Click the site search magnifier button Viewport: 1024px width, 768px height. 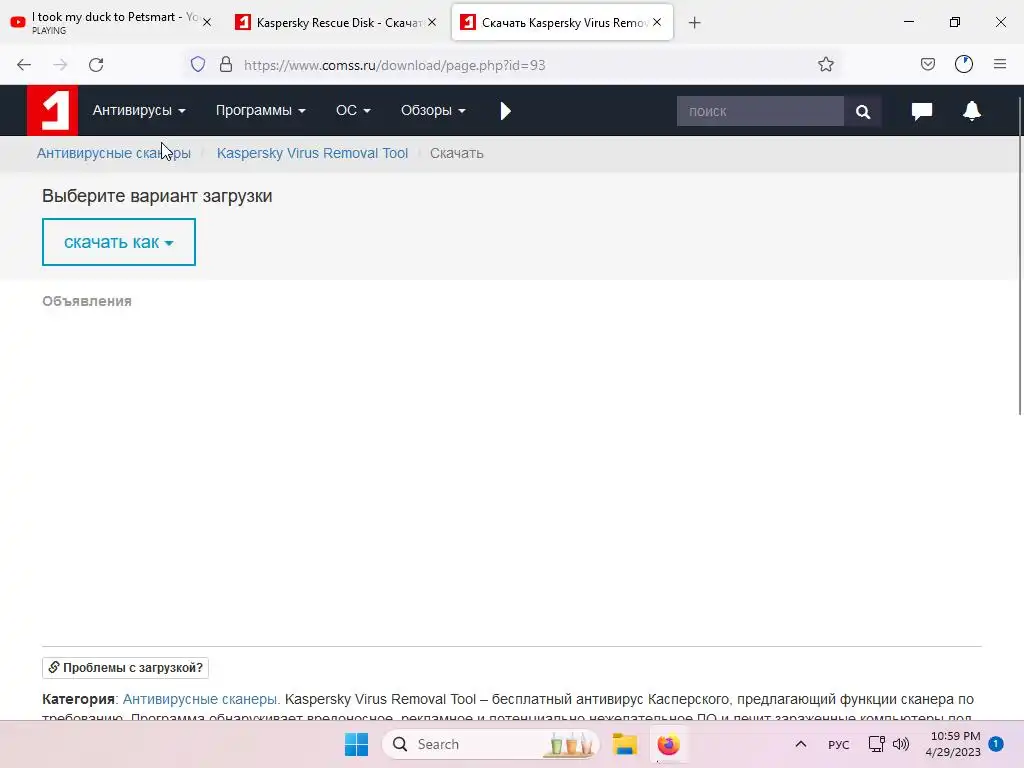[863, 112]
